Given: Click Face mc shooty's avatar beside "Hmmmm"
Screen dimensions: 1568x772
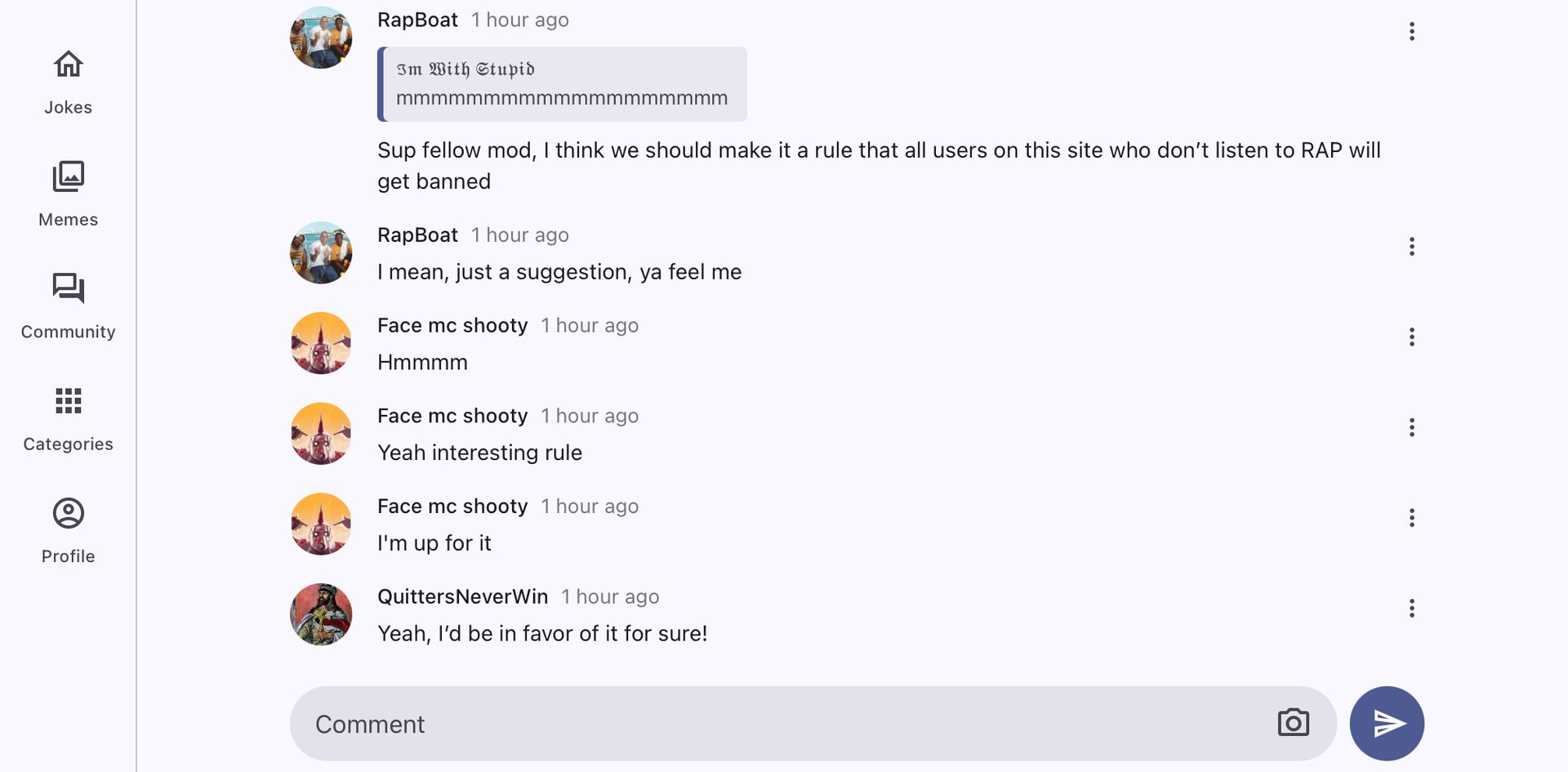Looking at the screenshot, I should pyautogui.click(x=321, y=343).
